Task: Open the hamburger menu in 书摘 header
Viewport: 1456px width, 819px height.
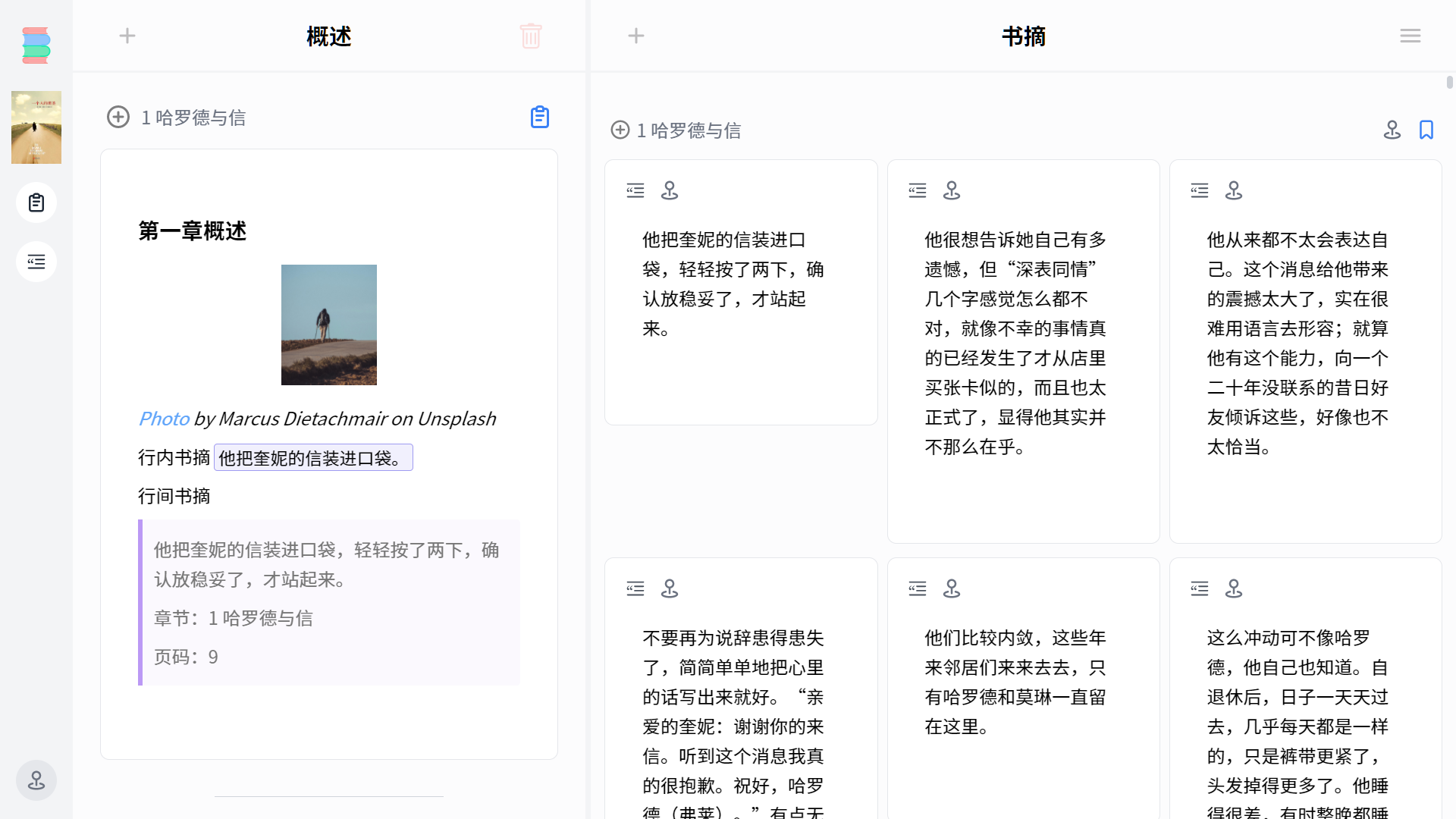Action: coord(1410,36)
